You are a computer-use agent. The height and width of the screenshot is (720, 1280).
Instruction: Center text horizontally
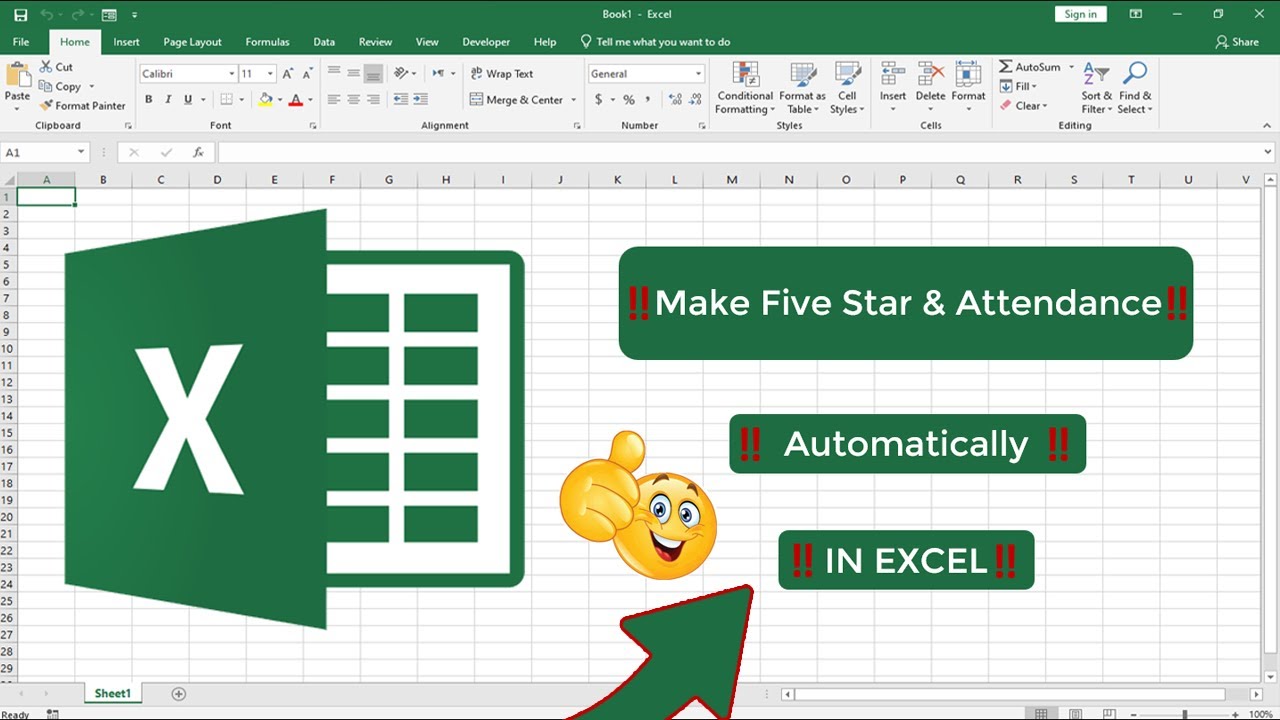coord(354,99)
